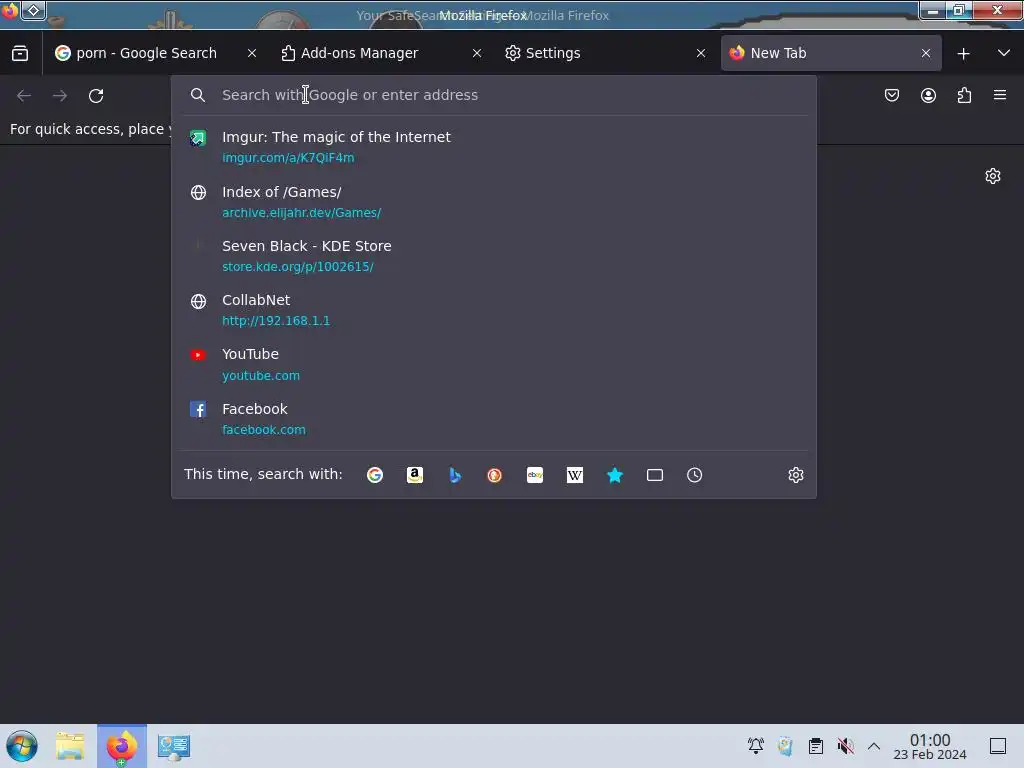Screen dimensions: 1024x768
Task: Expand the hidden tray icons arrow
Action: tap(874, 746)
